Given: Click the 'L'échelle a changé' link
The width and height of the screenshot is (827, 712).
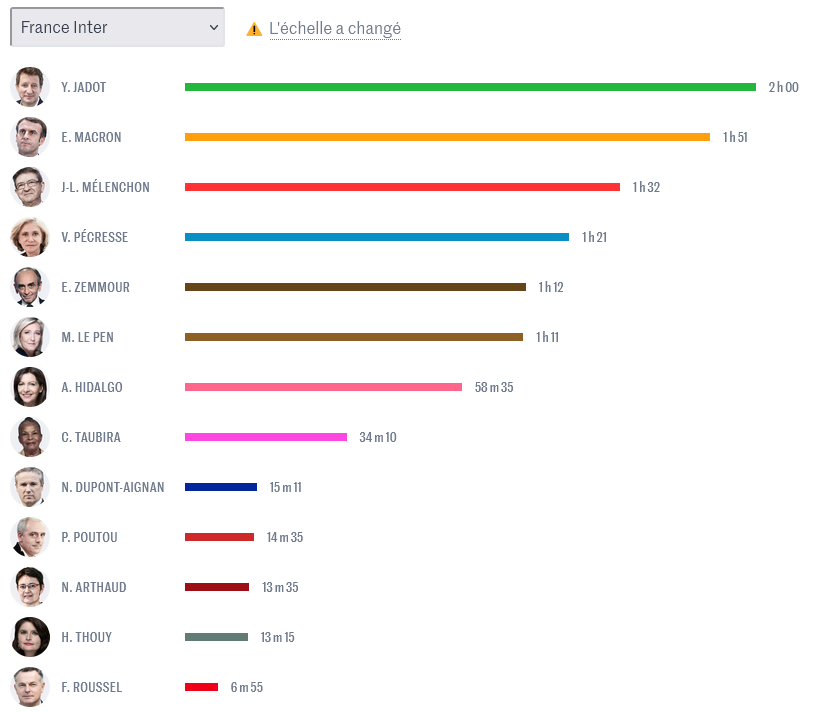Looking at the screenshot, I should point(334,29).
